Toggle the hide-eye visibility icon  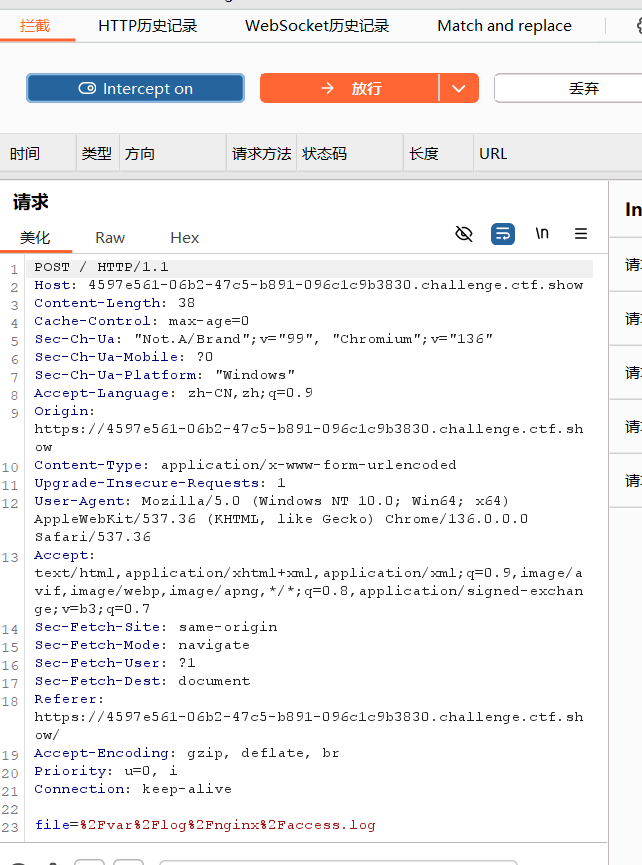pos(464,234)
